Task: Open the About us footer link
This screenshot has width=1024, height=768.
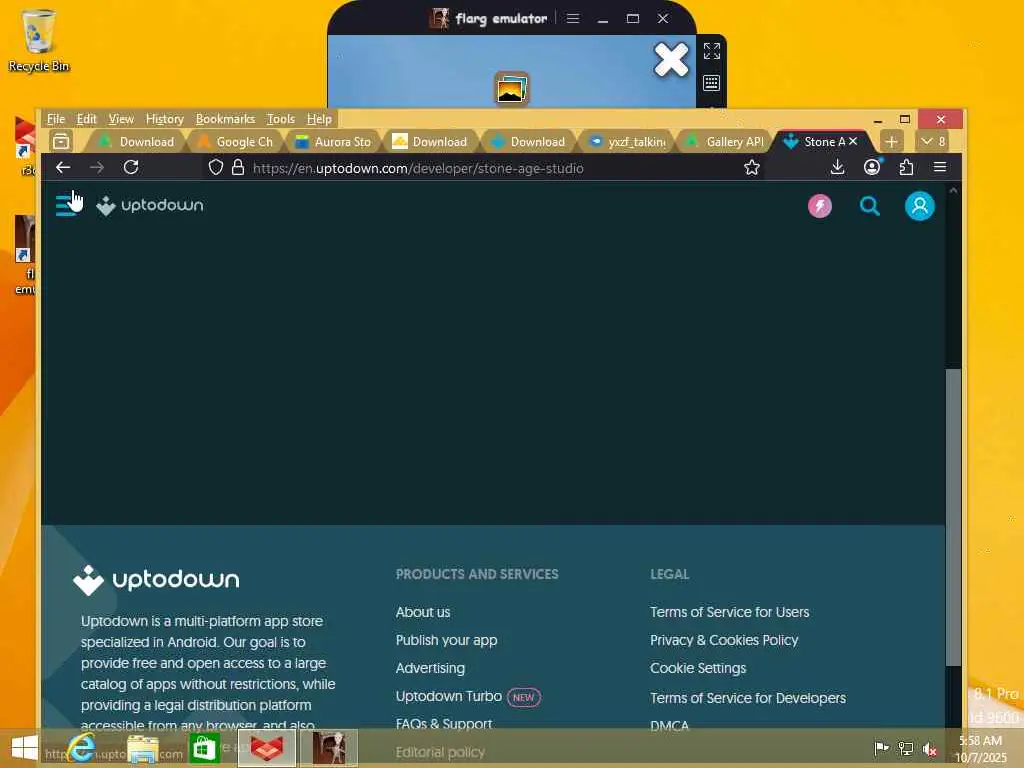Action: click(x=423, y=613)
